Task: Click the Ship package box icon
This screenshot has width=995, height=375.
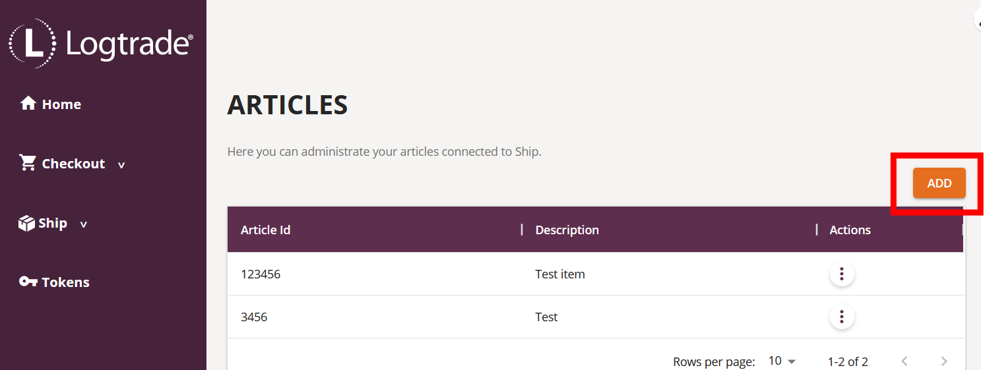Action: tap(27, 223)
